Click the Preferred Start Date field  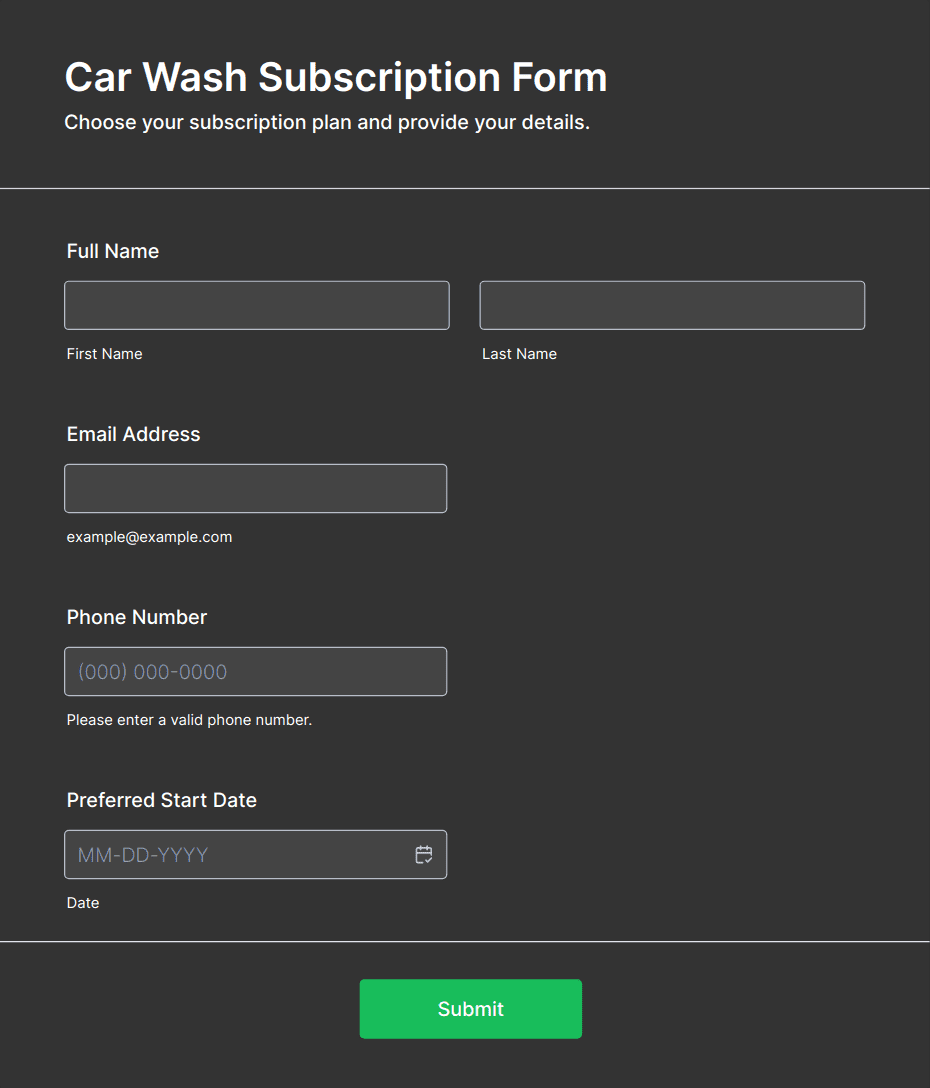255,854
